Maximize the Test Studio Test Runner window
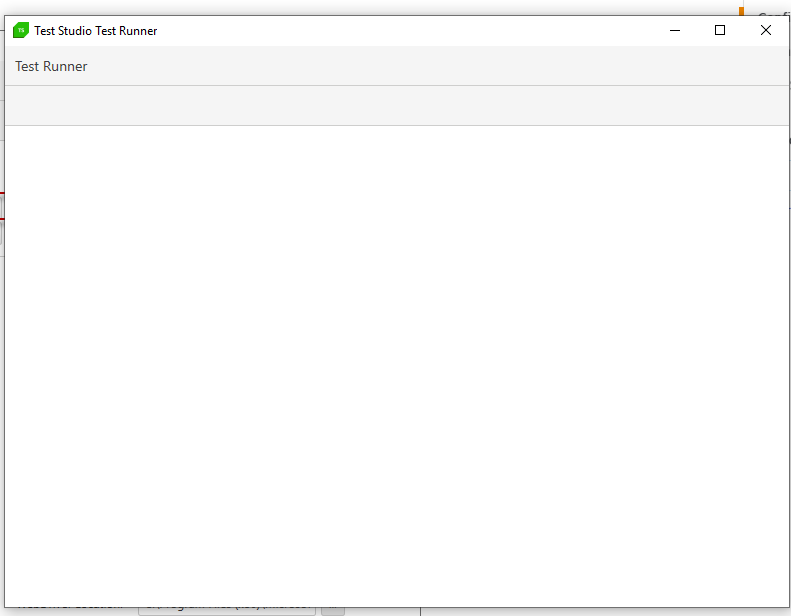The width and height of the screenshot is (791, 616). click(720, 30)
